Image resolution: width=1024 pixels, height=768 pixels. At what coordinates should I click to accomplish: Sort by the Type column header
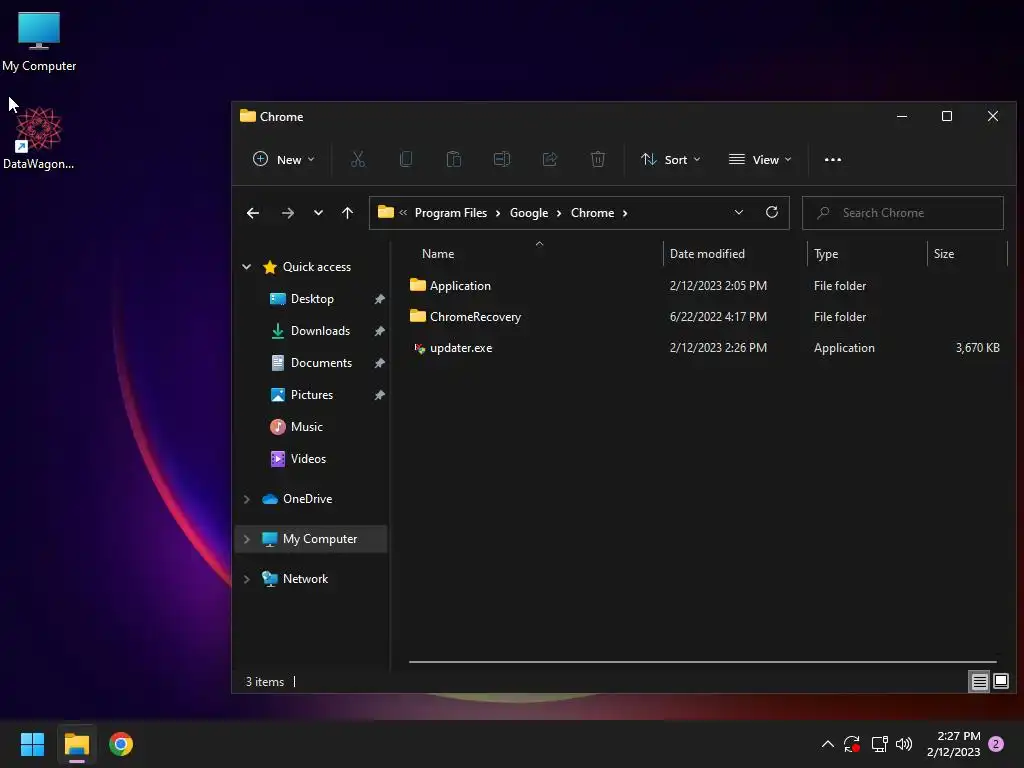click(826, 253)
